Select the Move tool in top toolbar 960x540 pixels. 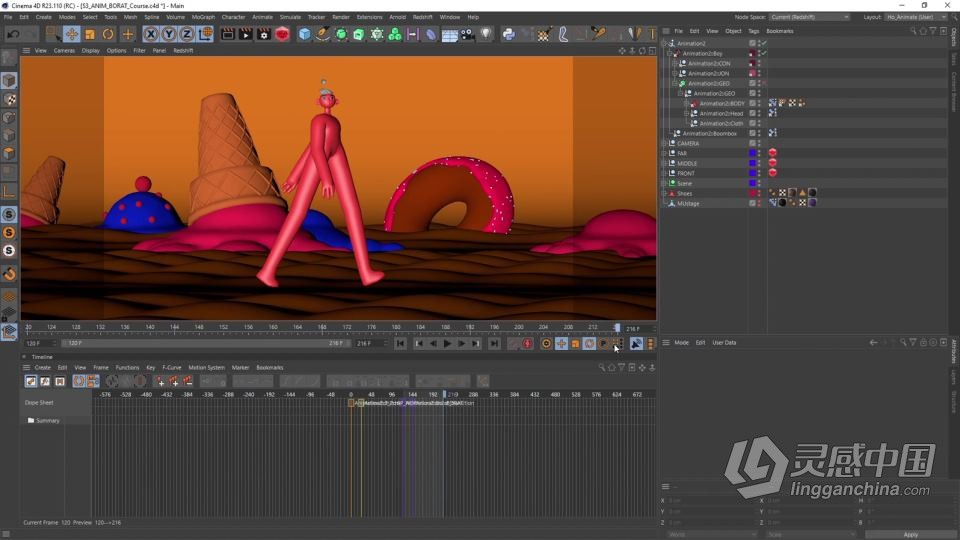71,34
